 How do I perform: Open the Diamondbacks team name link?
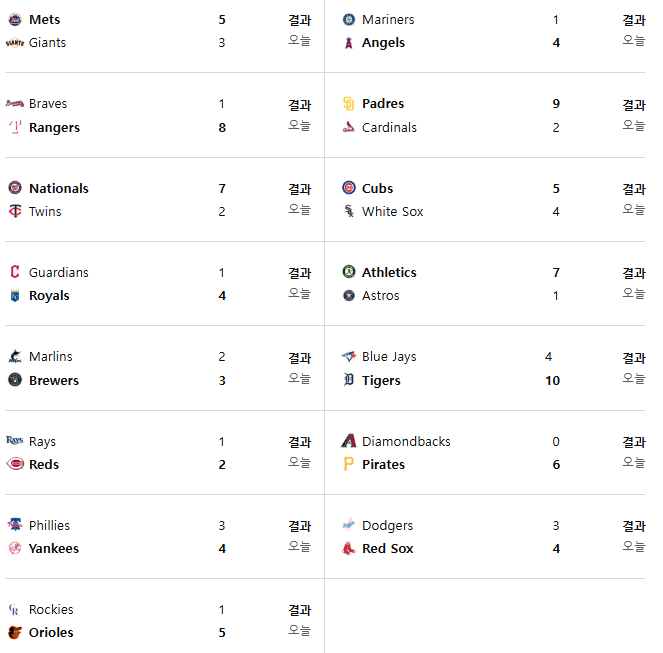coord(406,442)
